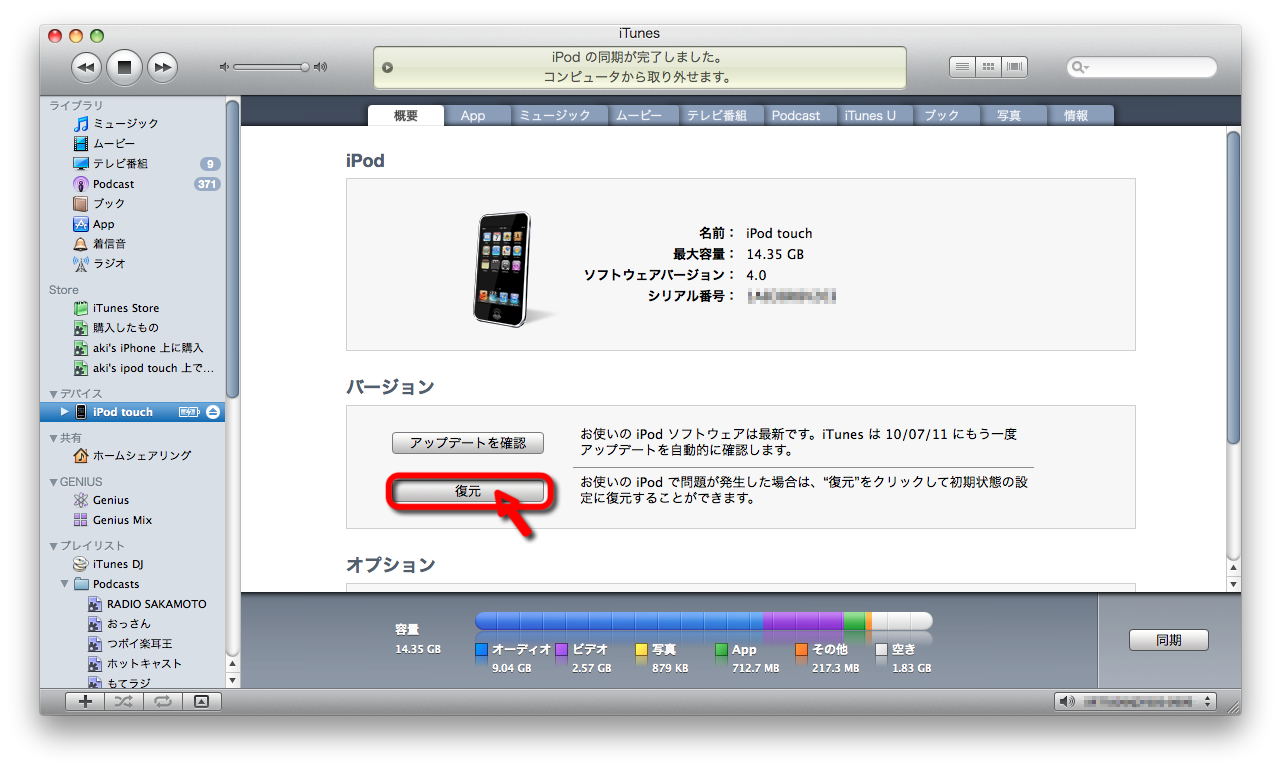Switch to the テレビ番組 tab
Screen dimensions: 1280x770
click(717, 116)
